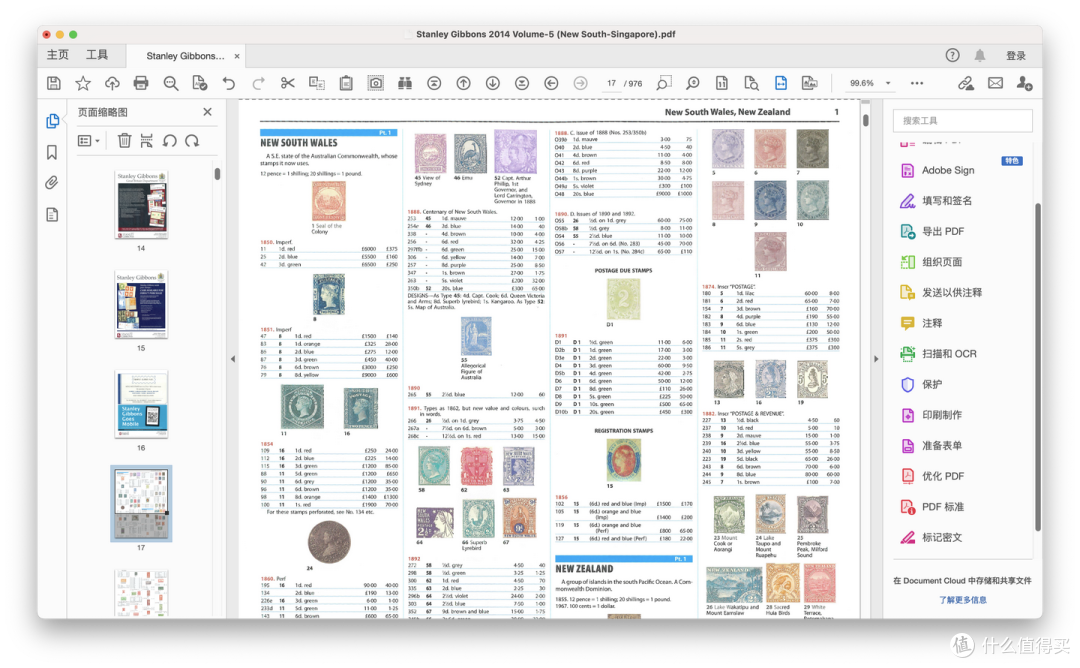Screen dimensions: 1080x668
Task: Click the tools pane scrollbar
Action: point(1038,367)
